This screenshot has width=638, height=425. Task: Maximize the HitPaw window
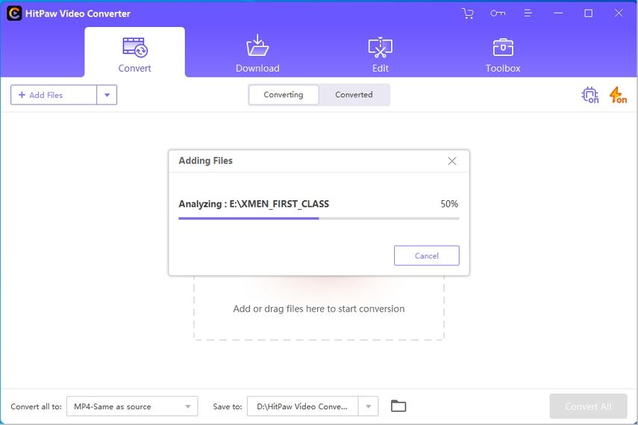[x=588, y=13]
